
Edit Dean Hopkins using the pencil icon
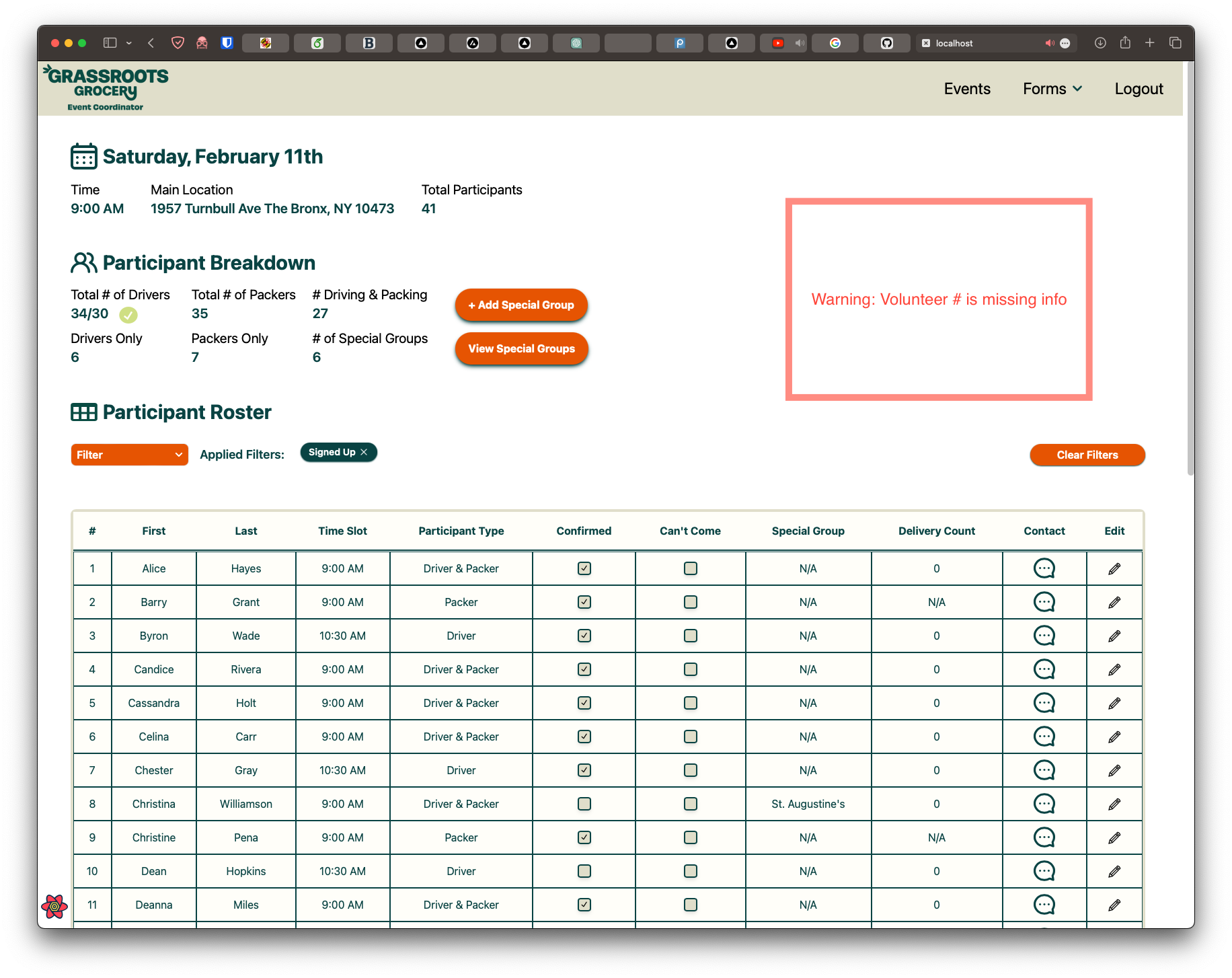(1114, 871)
